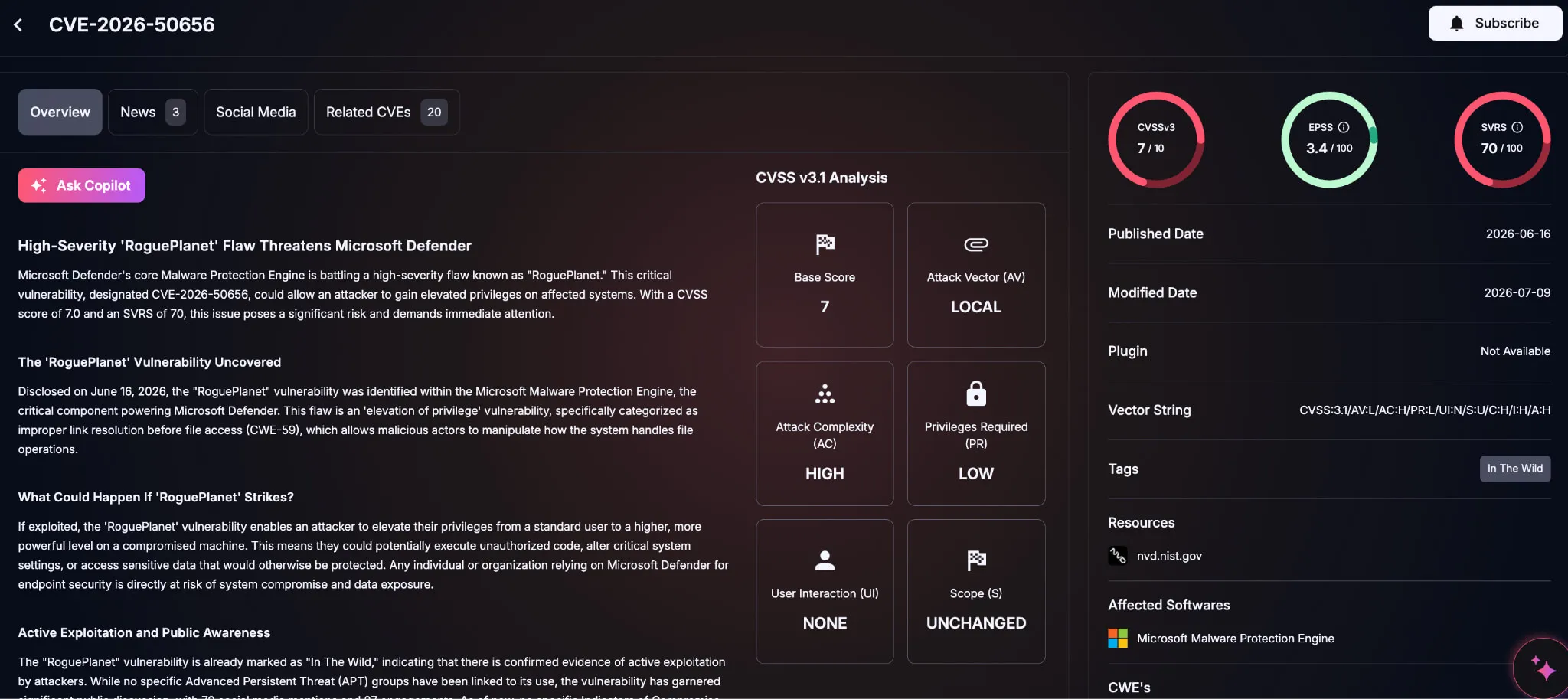Click the Published Date value 2026-06-16
1568x699 pixels.
1517,234
